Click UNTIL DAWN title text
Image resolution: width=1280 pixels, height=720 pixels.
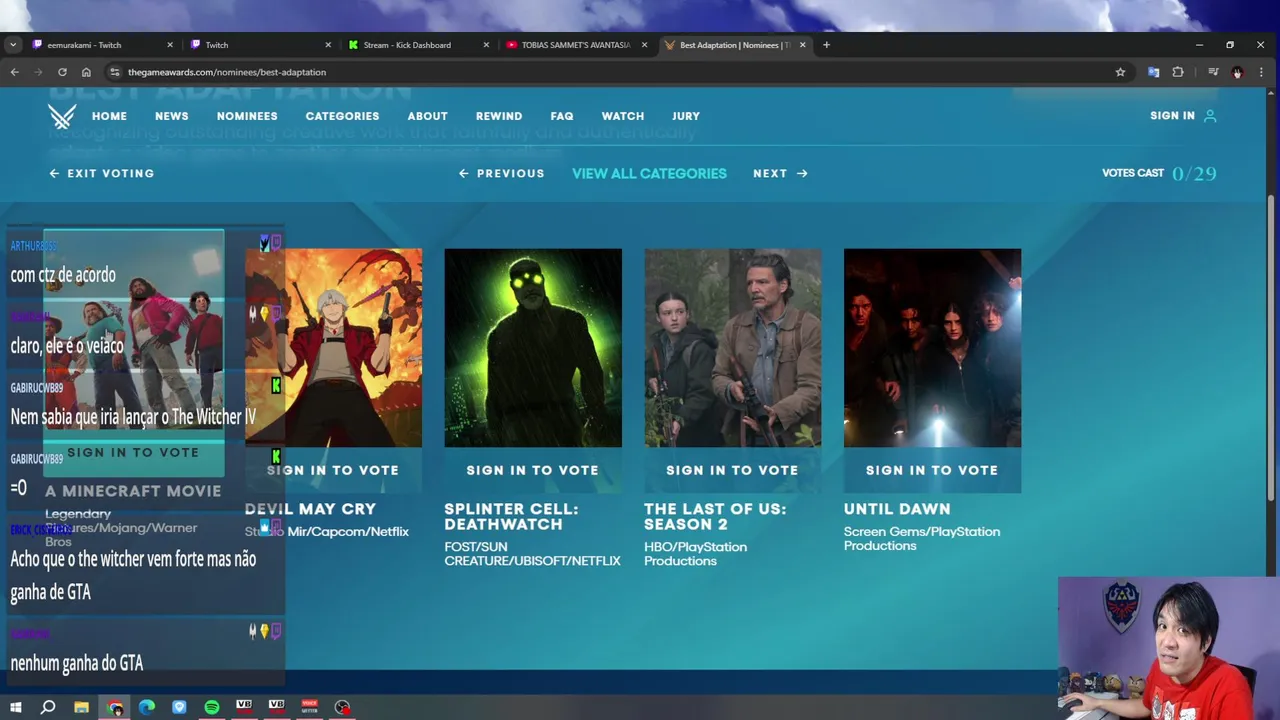(897, 509)
